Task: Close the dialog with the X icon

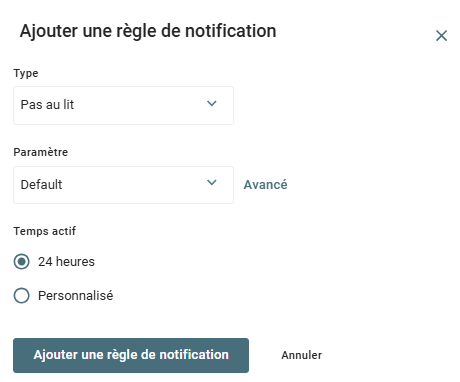Action: (x=441, y=35)
